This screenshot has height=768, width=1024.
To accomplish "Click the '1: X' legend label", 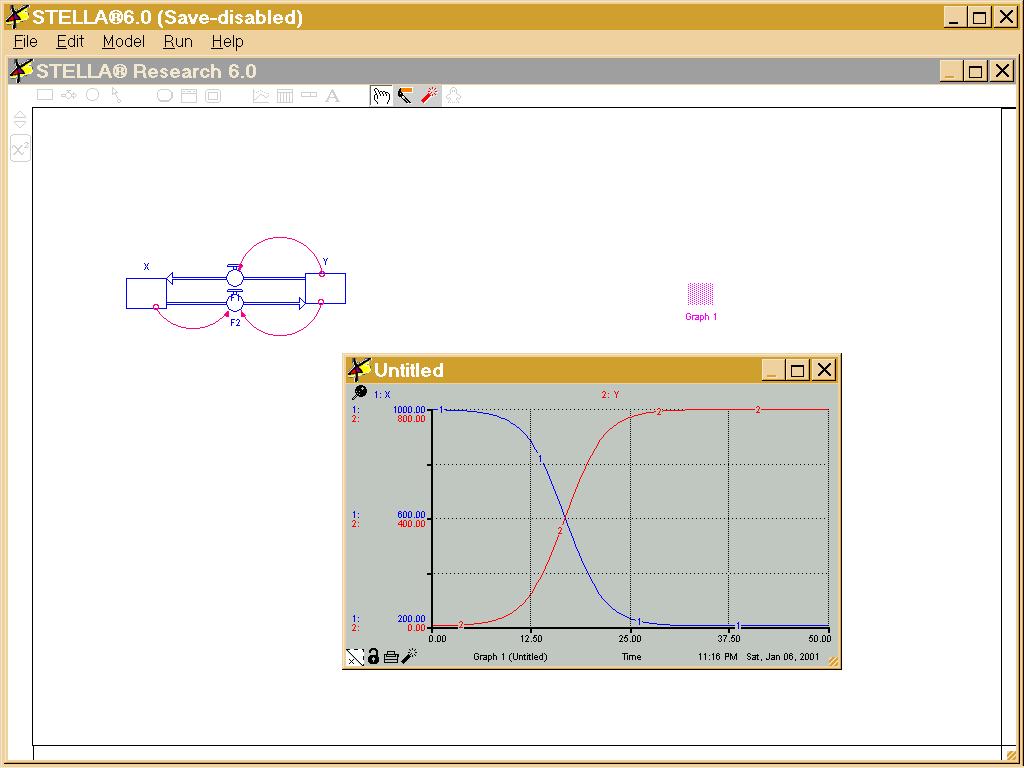I will (382, 394).
